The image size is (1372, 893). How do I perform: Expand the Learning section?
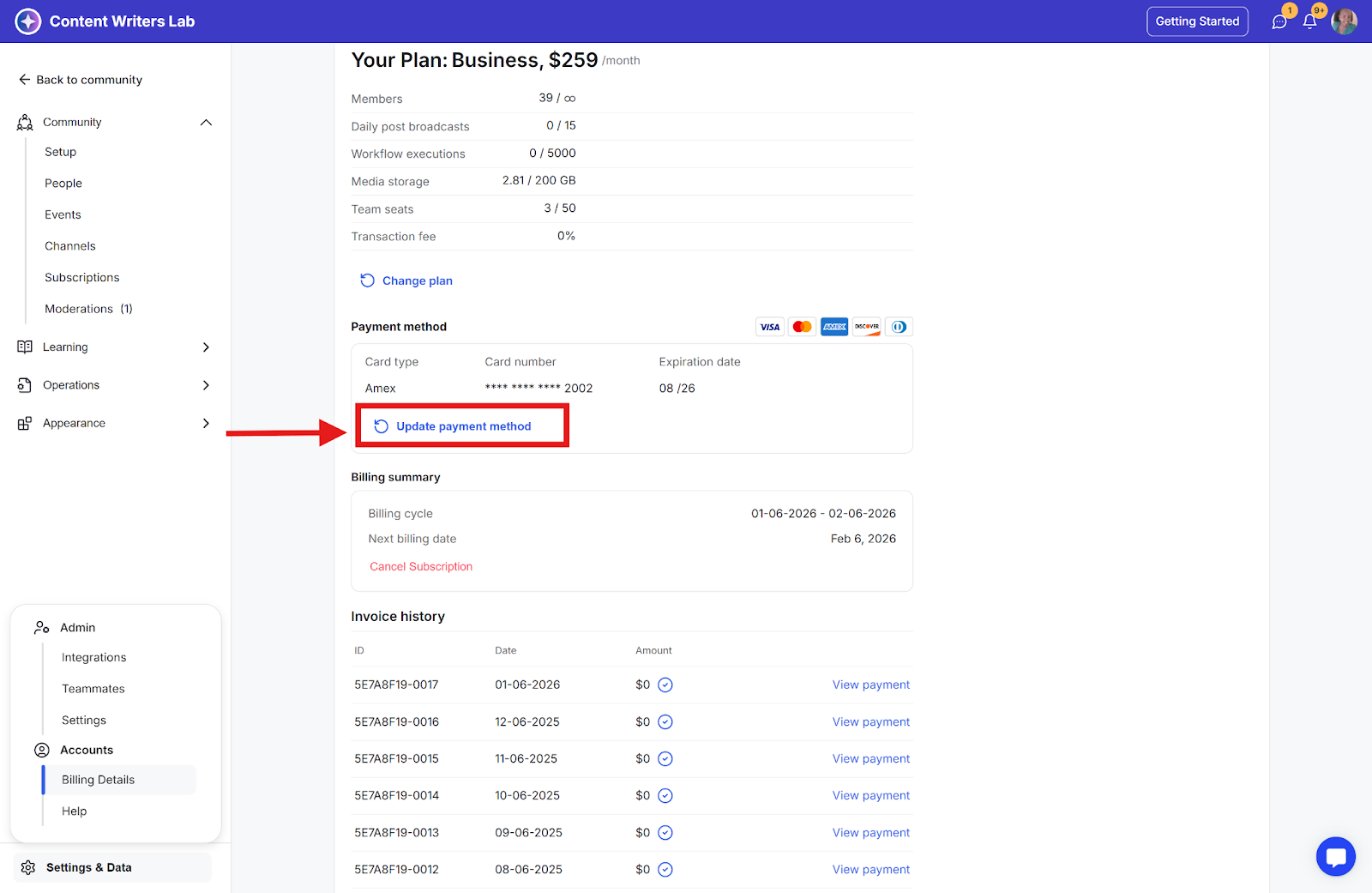coord(206,347)
